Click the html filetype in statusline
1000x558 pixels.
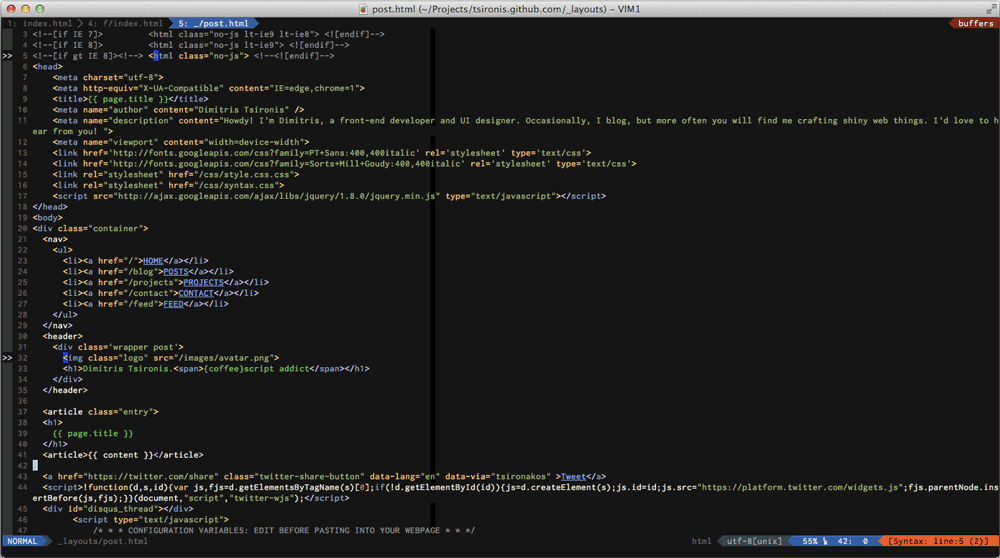(701, 541)
